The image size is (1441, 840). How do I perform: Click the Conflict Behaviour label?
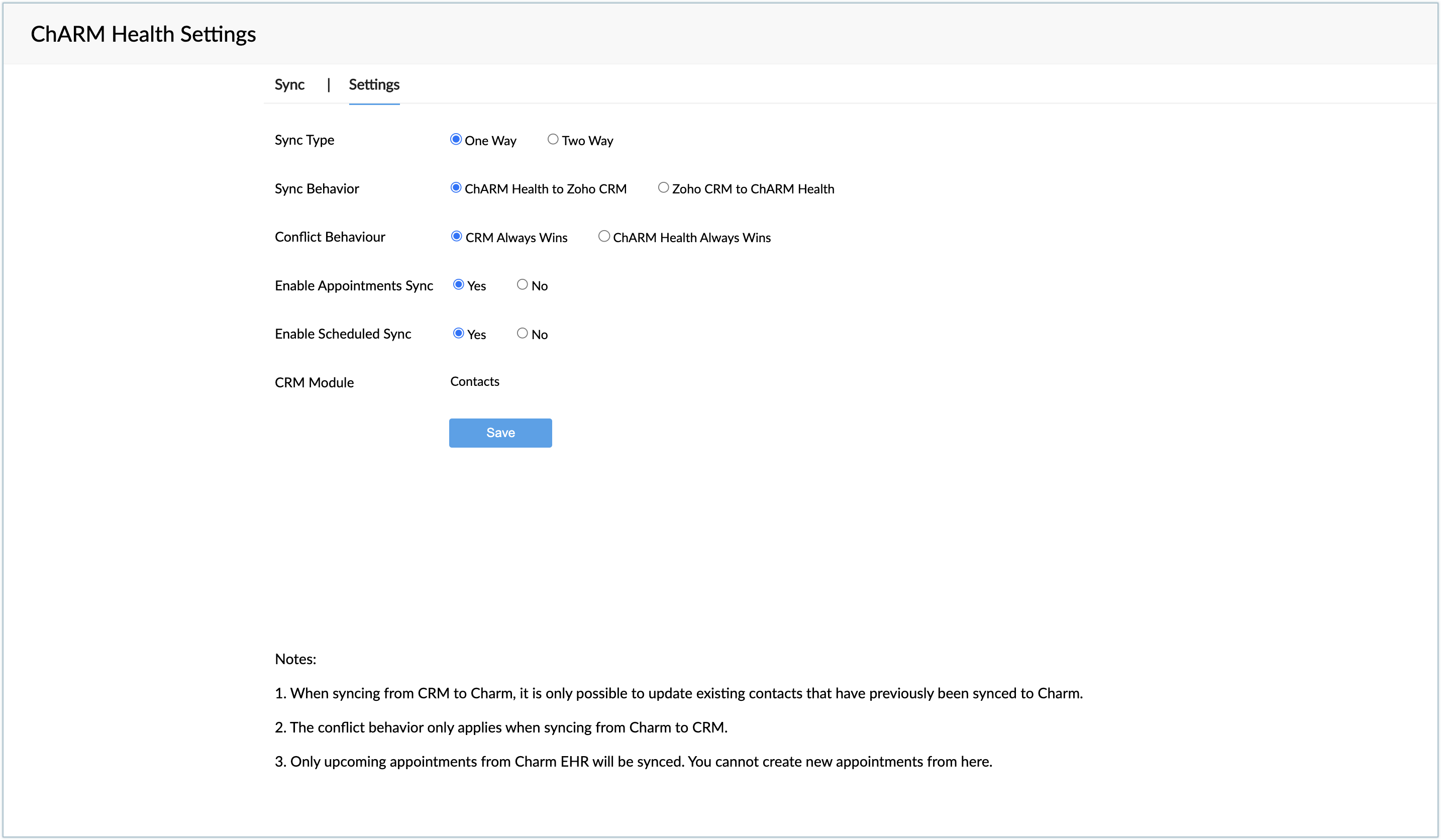tap(330, 237)
